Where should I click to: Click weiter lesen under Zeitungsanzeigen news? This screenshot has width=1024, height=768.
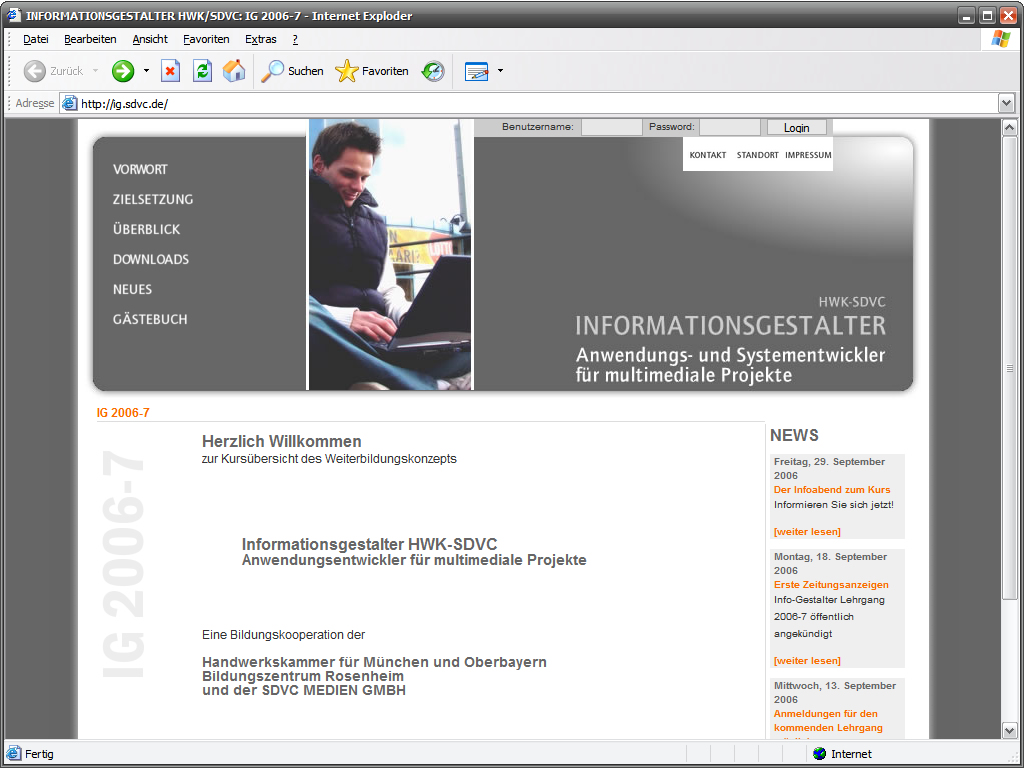[807, 661]
